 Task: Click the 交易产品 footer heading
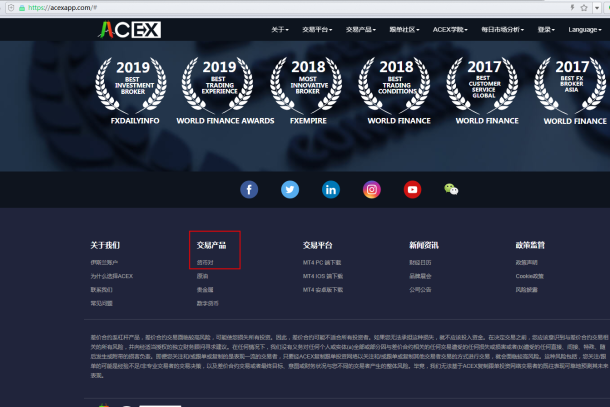pyautogui.click(x=211, y=245)
